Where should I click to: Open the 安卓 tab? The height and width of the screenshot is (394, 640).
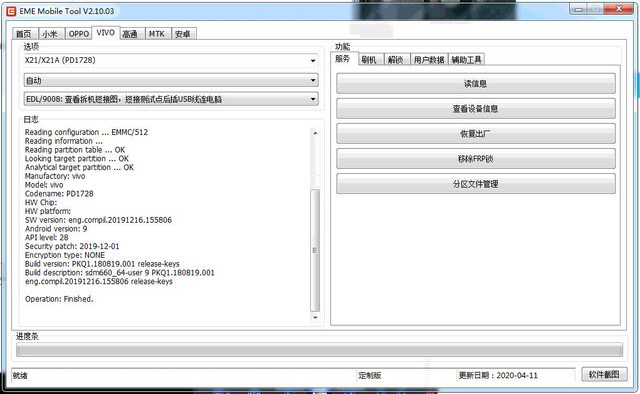183,34
